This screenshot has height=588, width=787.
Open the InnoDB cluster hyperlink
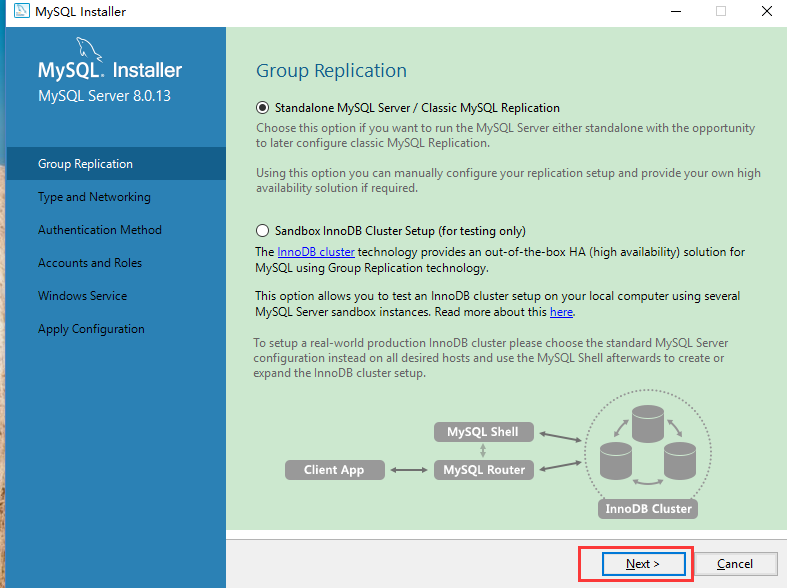click(x=316, y=252)
